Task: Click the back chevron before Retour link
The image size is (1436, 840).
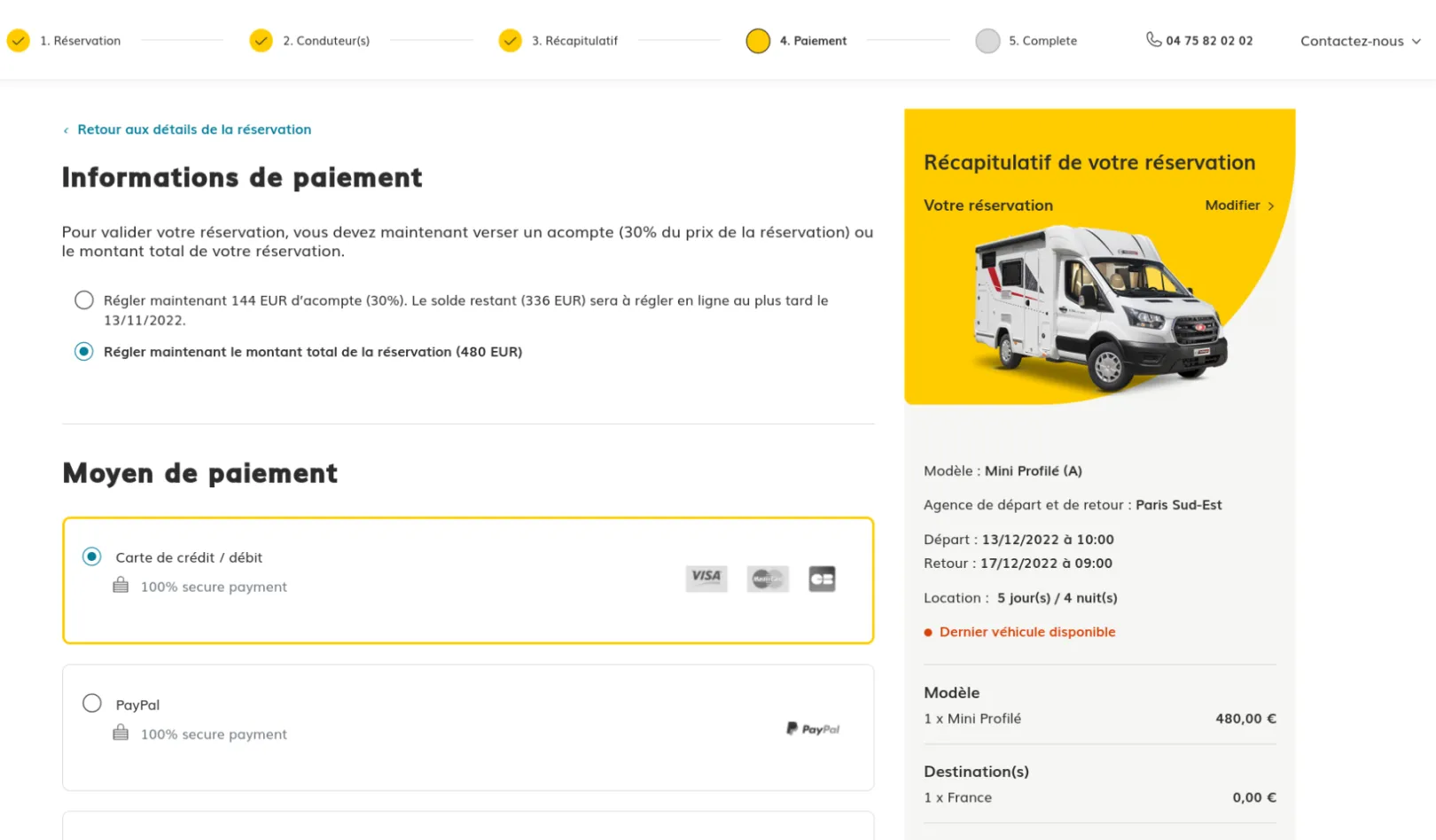Action: (x=66, y=130)
